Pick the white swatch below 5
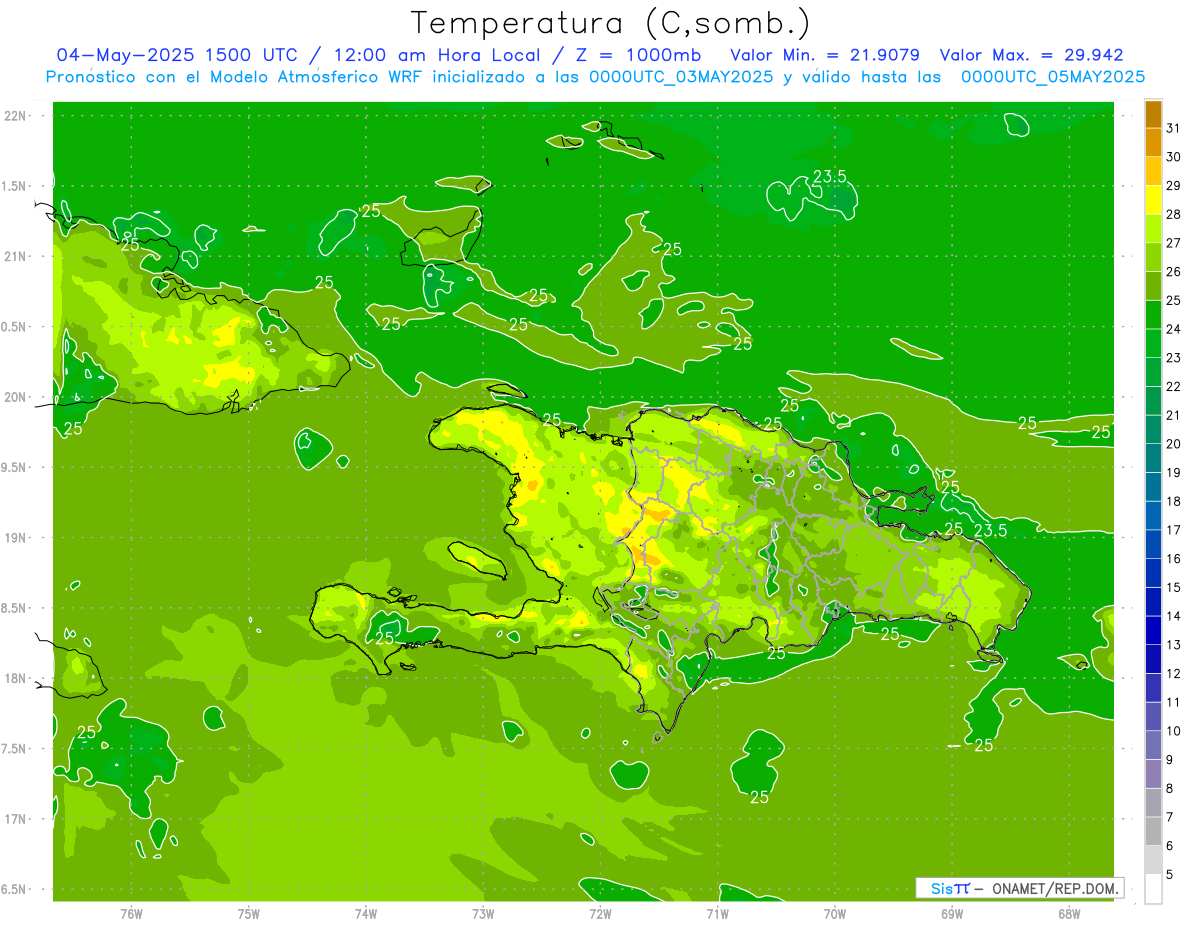 (1153, 889)
